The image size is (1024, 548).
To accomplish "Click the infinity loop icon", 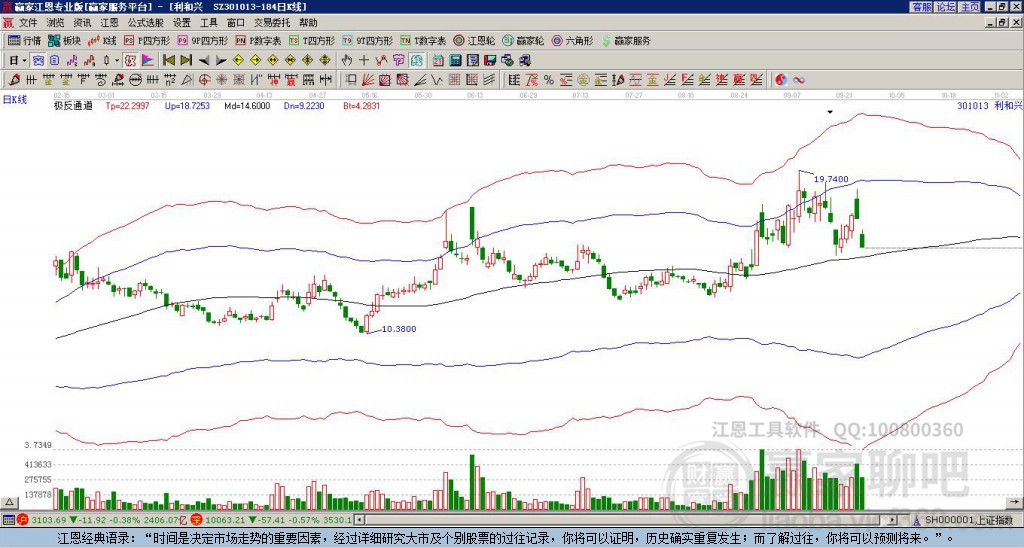I will (x=798, y=80).
